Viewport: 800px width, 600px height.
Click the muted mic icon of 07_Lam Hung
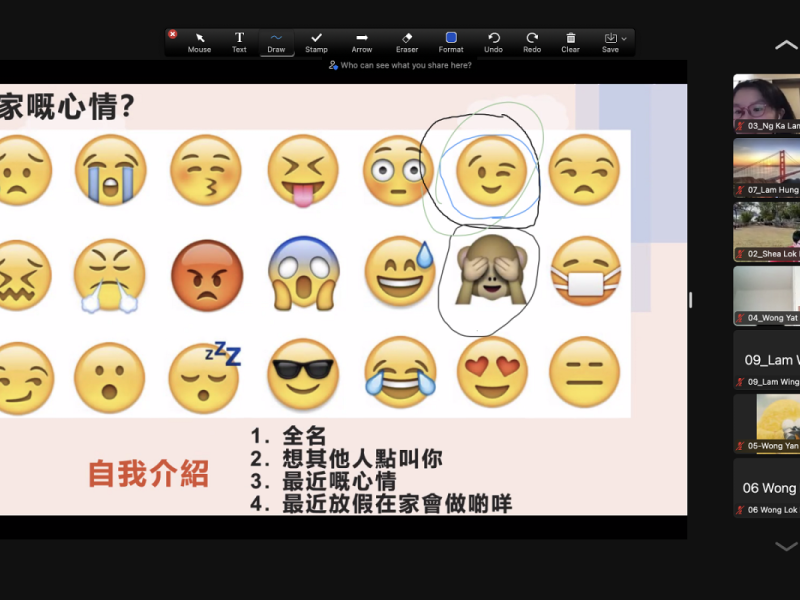[740, 190]
